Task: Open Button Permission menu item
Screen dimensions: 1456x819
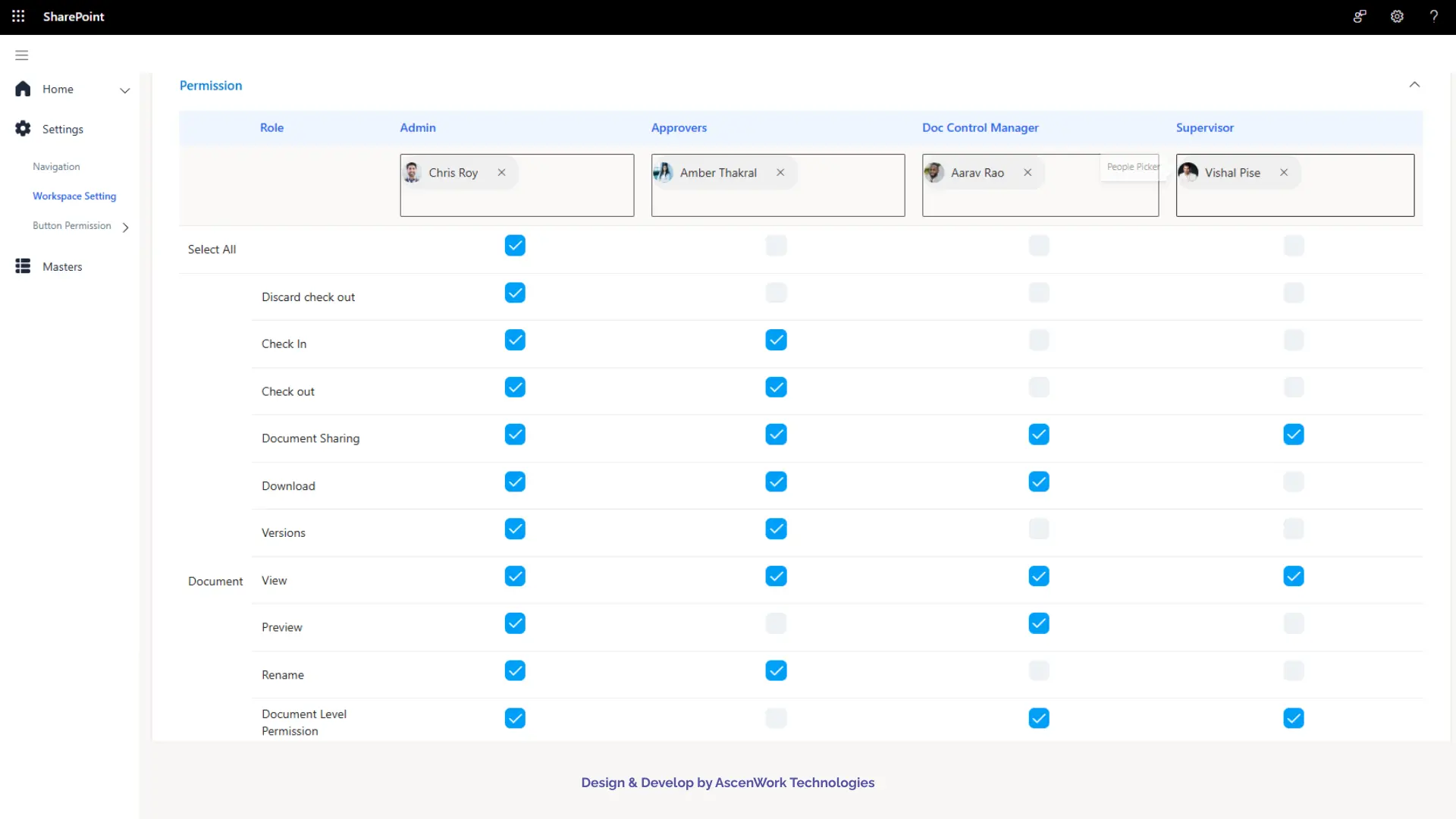Action: (x=72, y=225)
